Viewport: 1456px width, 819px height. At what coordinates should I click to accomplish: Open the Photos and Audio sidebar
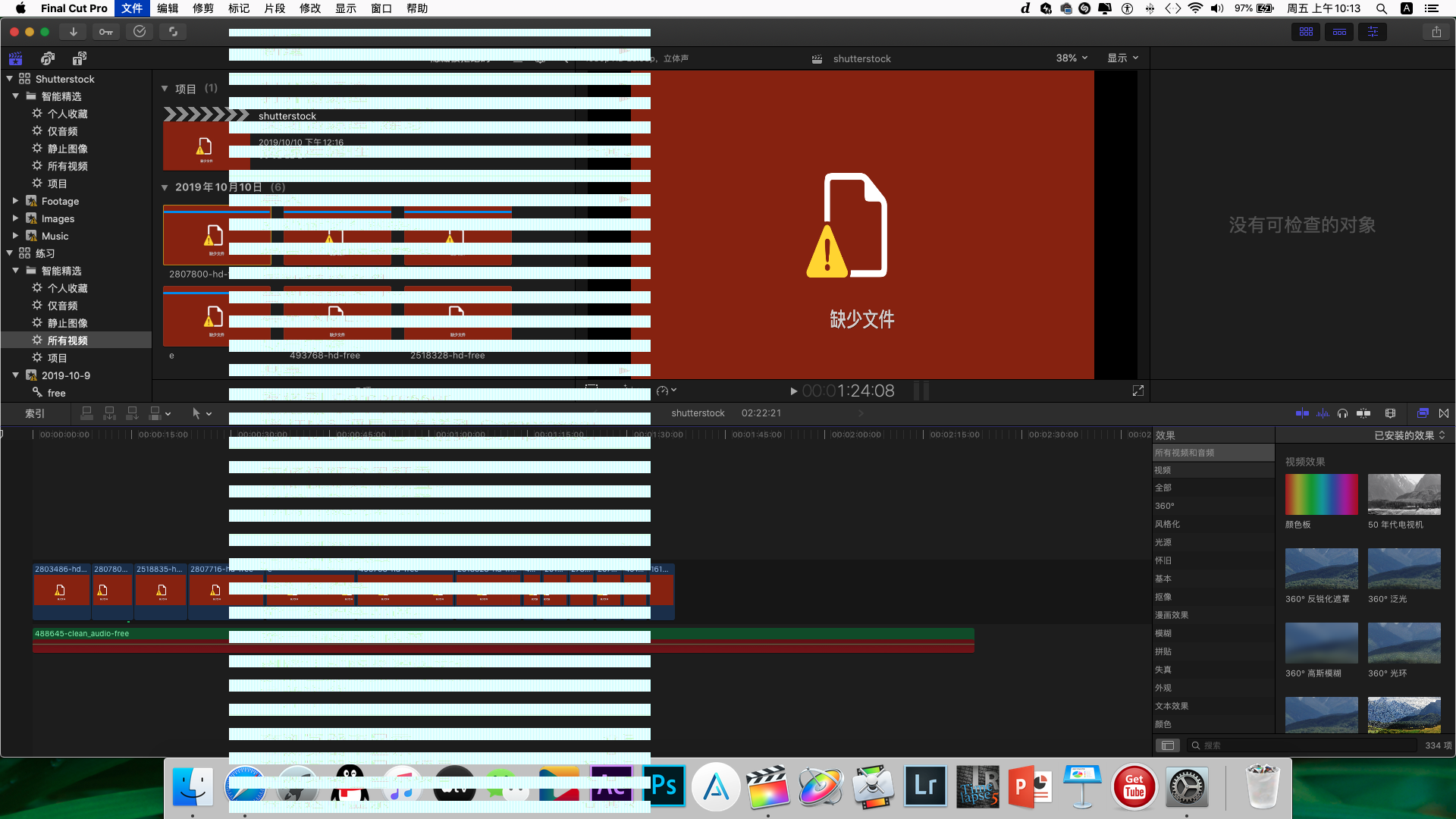(47, 58)
